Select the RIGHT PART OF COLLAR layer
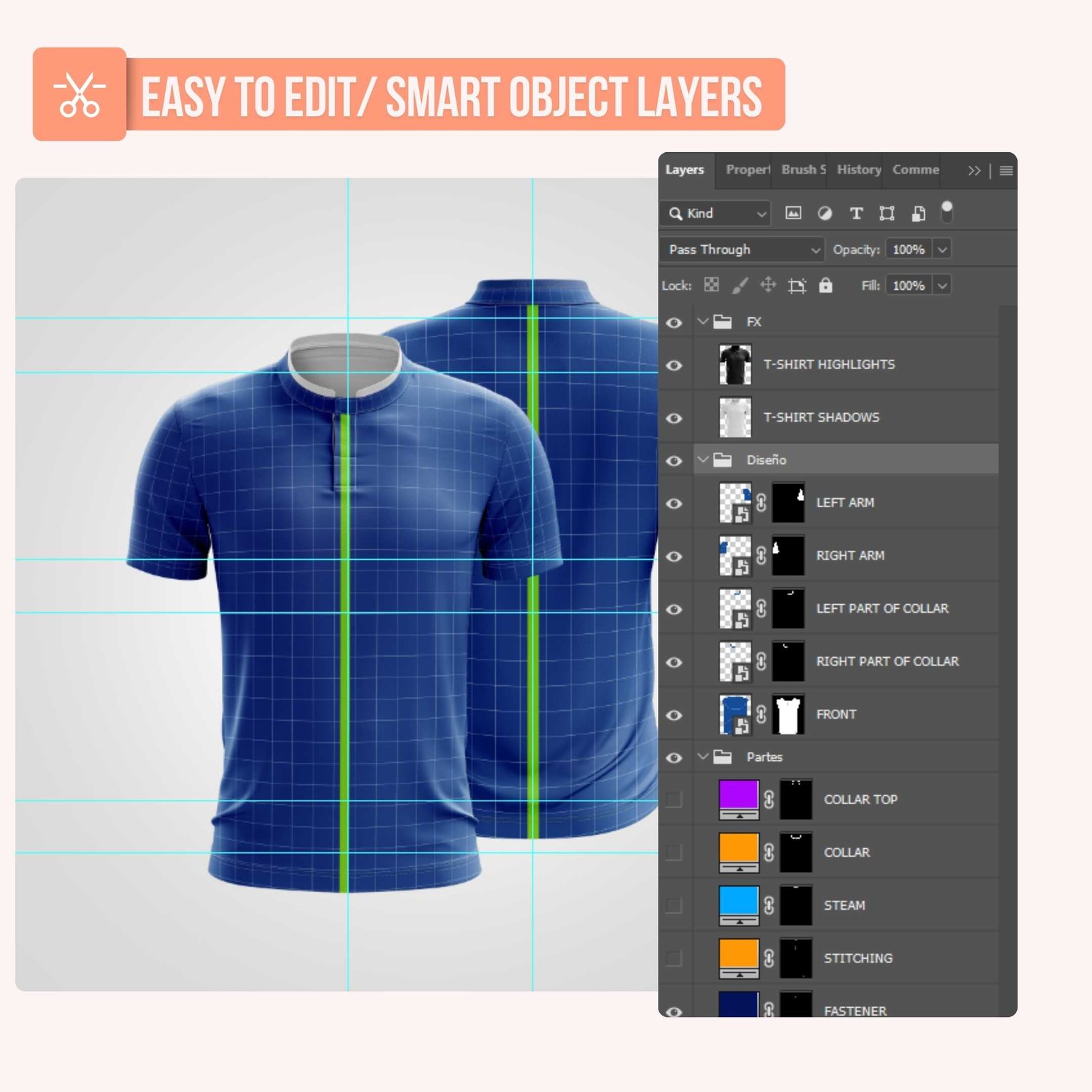This screenshot has width=1092, height=1092. [888, 661]
